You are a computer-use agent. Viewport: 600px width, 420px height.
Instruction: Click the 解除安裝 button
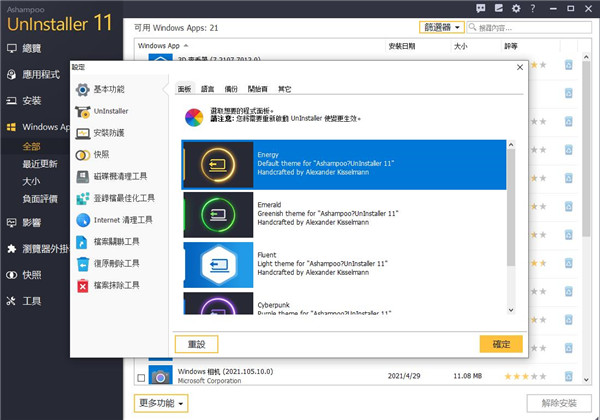(559, 403)
